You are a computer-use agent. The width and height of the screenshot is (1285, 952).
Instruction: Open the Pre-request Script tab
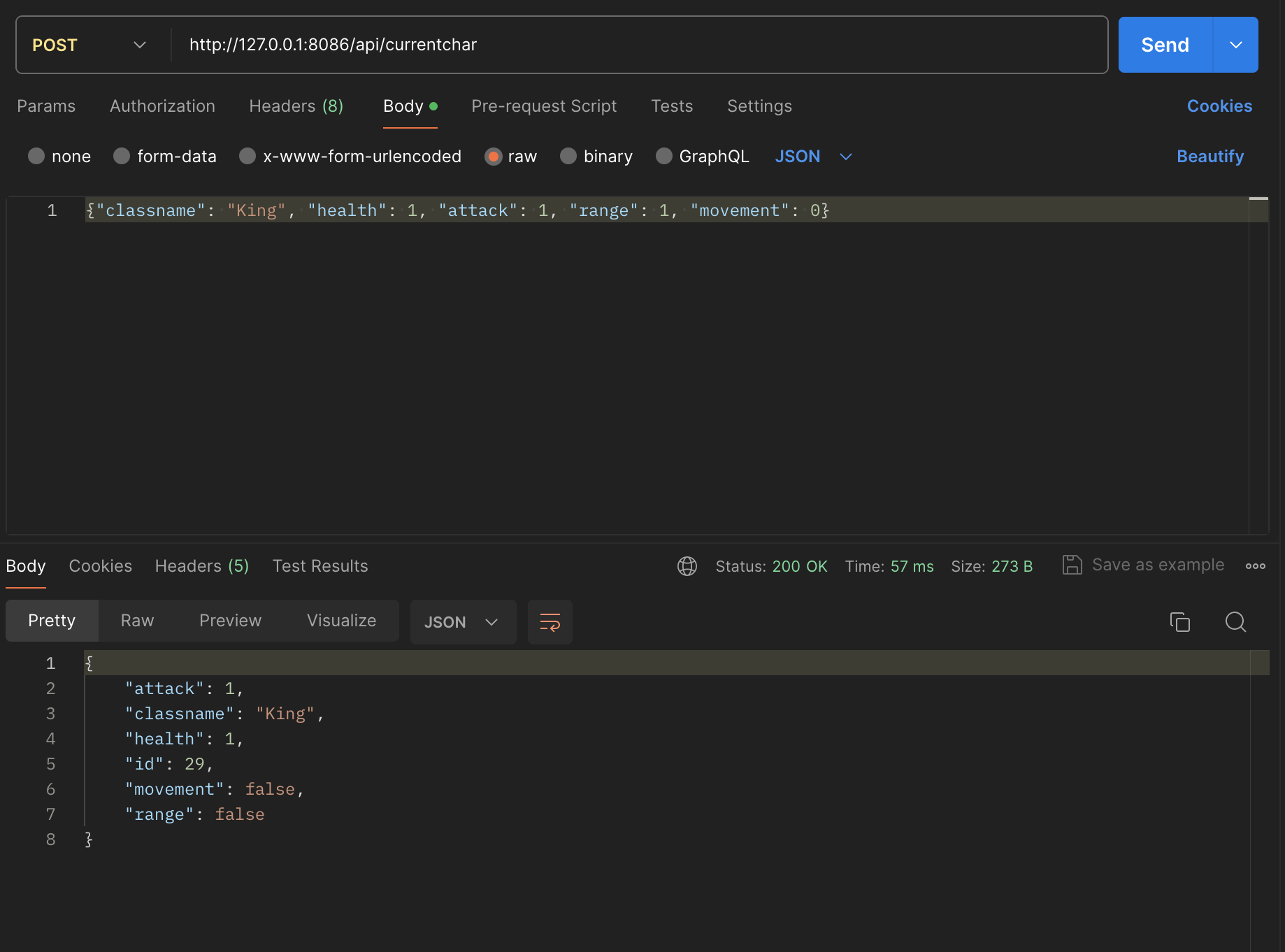tap(544, 106)
